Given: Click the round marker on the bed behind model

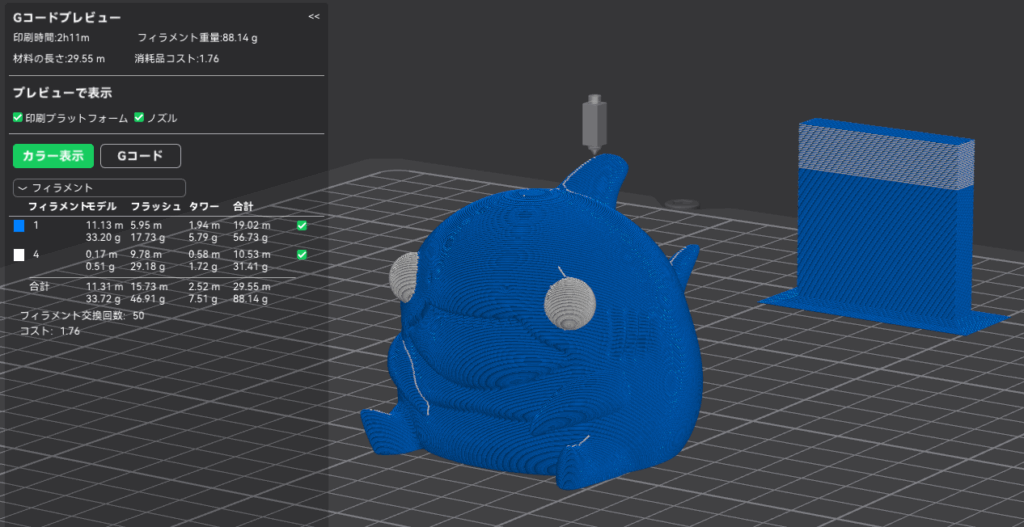Looking at the screenshot, I should point(682,204).
